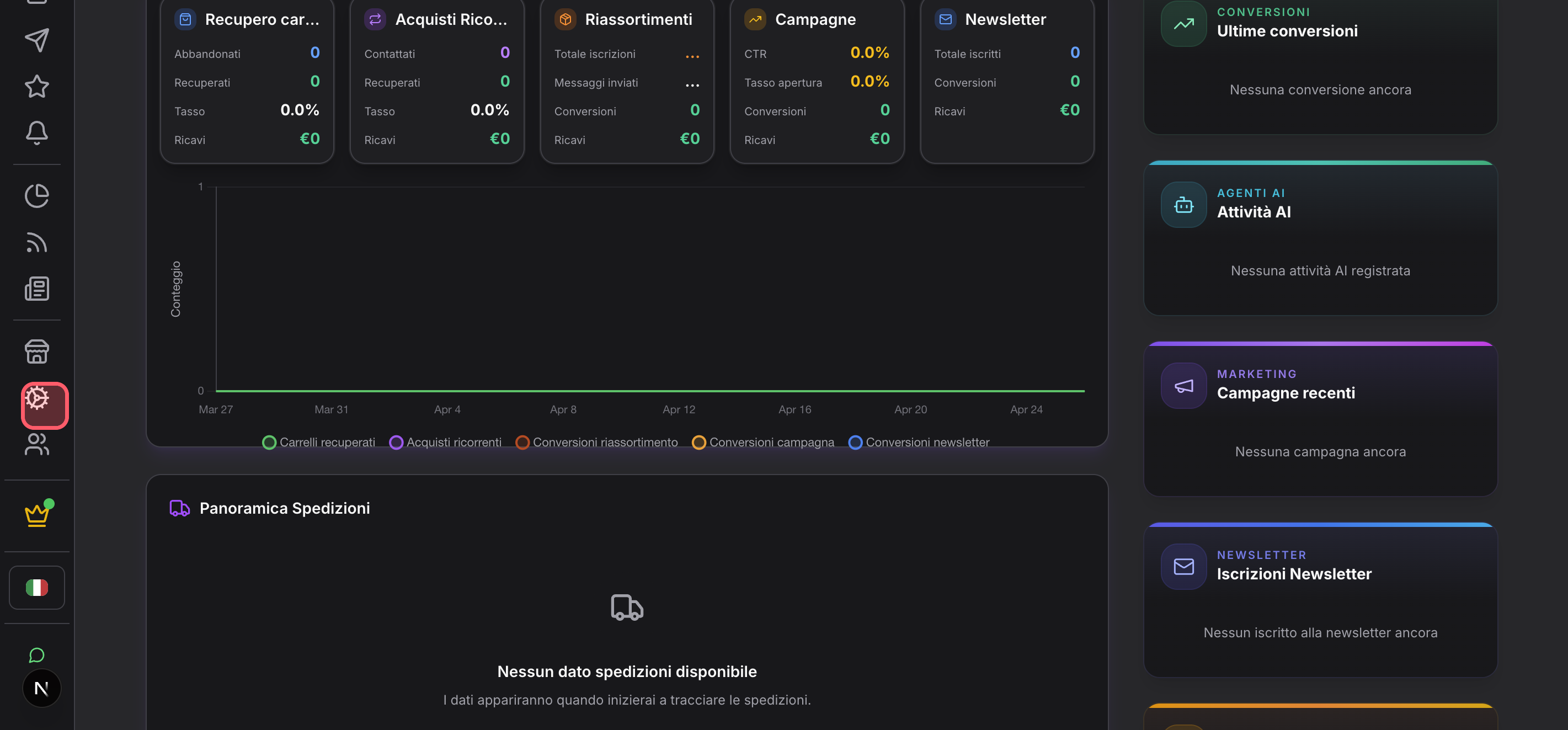Screen dimensions: 1568x730
Task: Click the trending arrow icon on Campagne card
Action: [755, 19]
